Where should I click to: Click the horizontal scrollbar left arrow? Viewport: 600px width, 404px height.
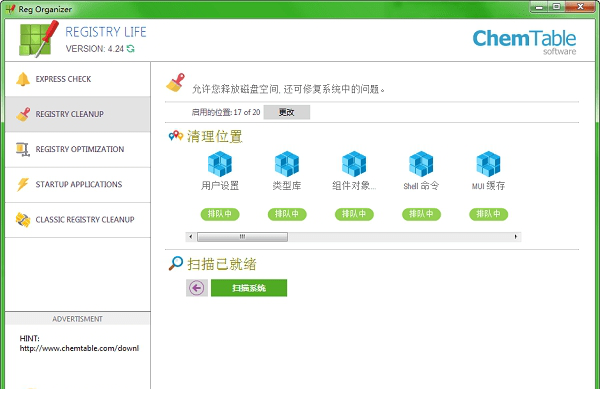coord(191,237)
